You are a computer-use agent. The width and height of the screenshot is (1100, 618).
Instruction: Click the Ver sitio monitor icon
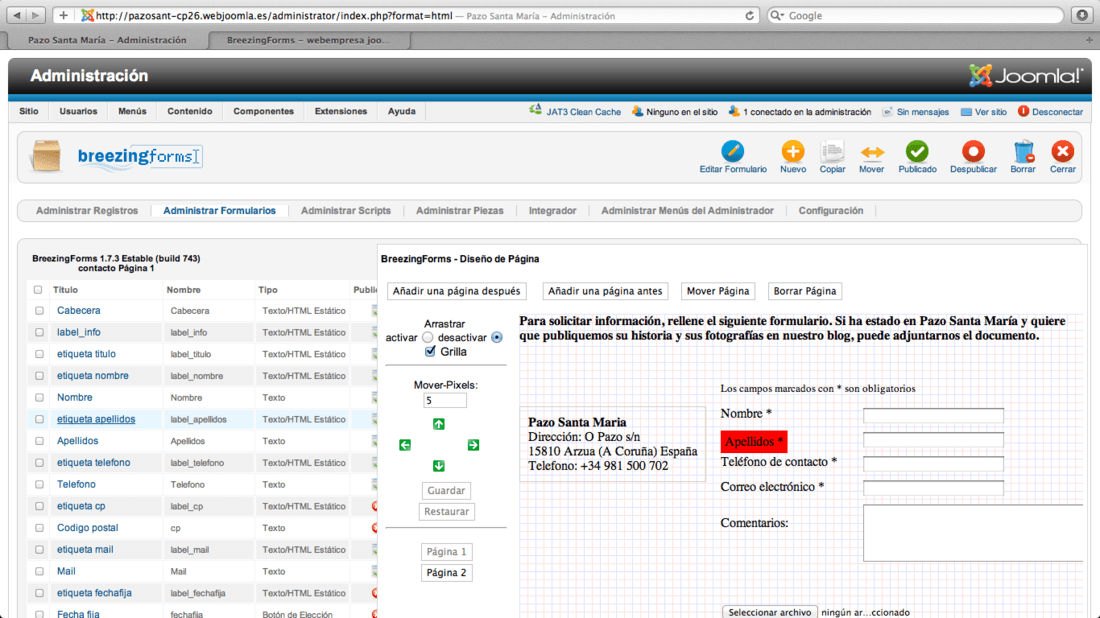coord(966,112)
